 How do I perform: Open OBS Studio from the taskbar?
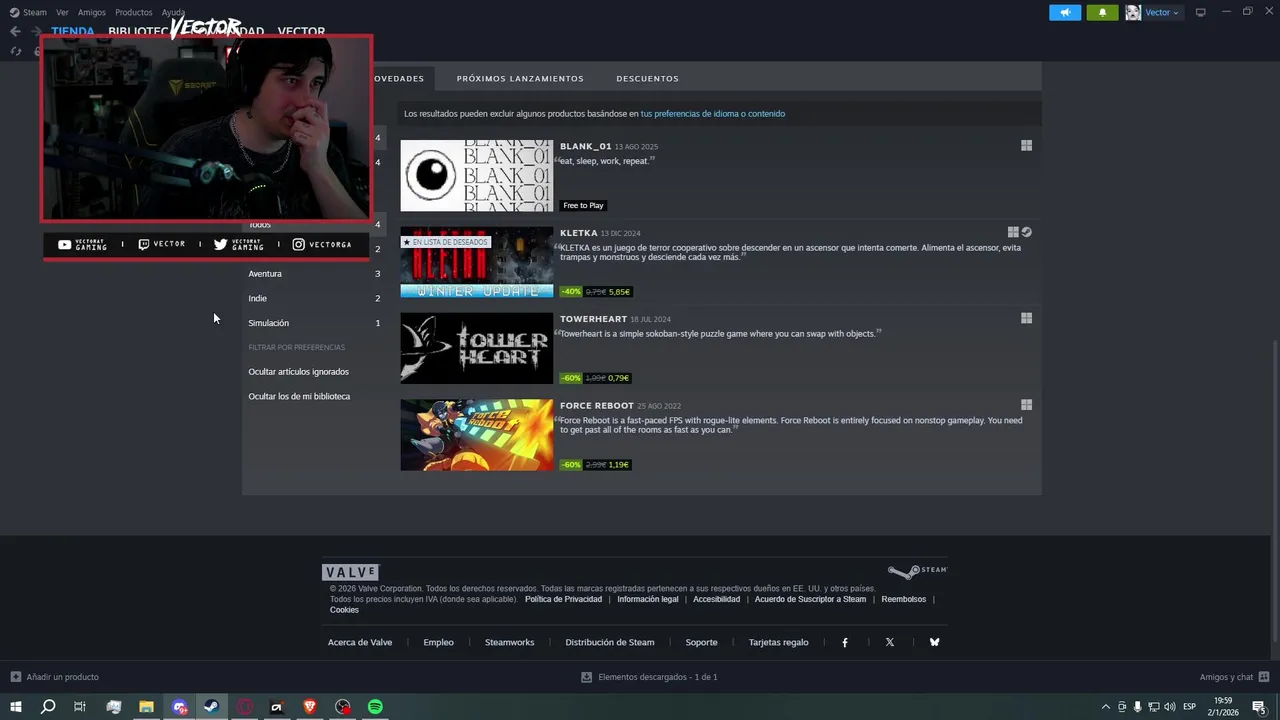343,707
